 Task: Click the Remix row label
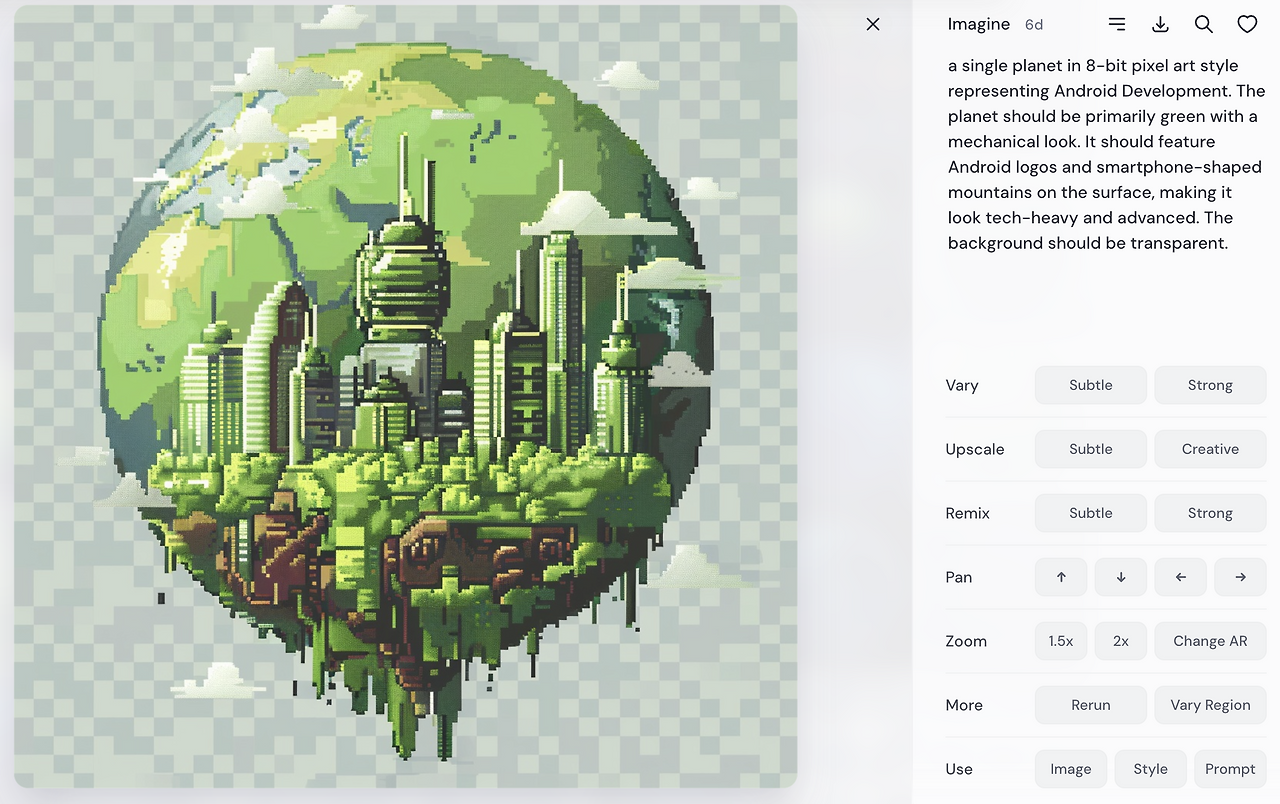[968, 513]
